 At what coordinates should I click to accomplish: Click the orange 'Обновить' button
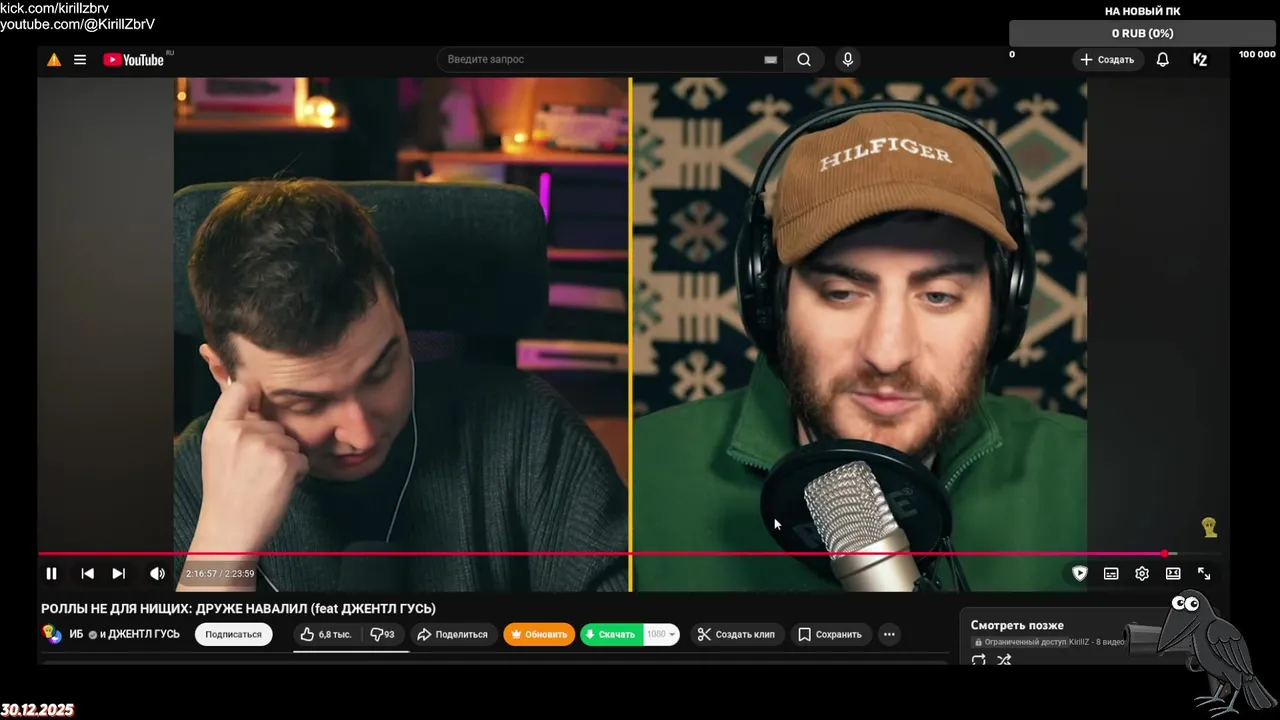(539, 634)
